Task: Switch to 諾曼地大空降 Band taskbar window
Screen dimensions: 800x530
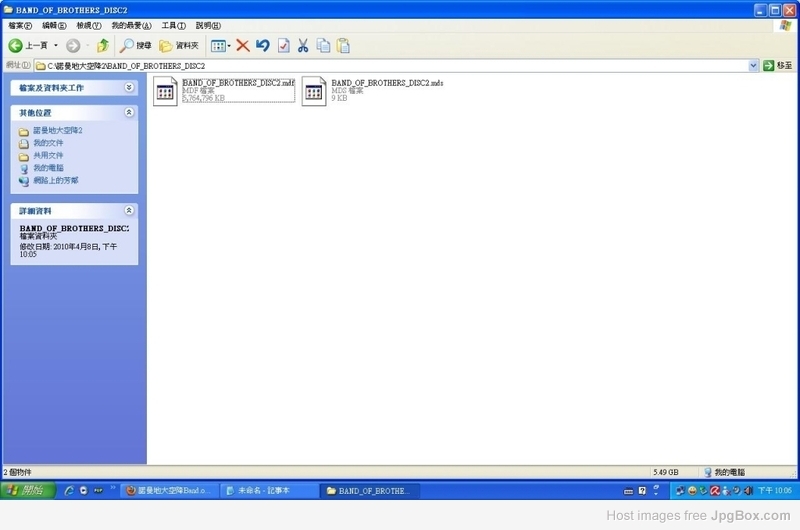Action: click(x=170, y=491)
